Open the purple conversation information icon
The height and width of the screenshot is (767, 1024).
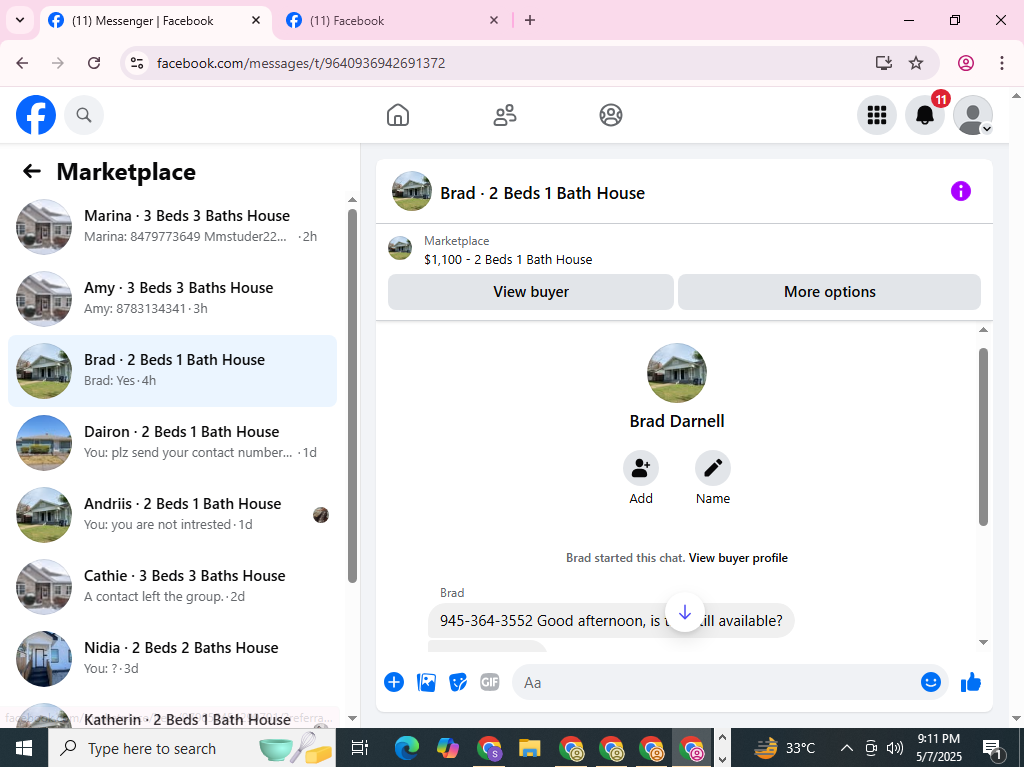point(961,191)
